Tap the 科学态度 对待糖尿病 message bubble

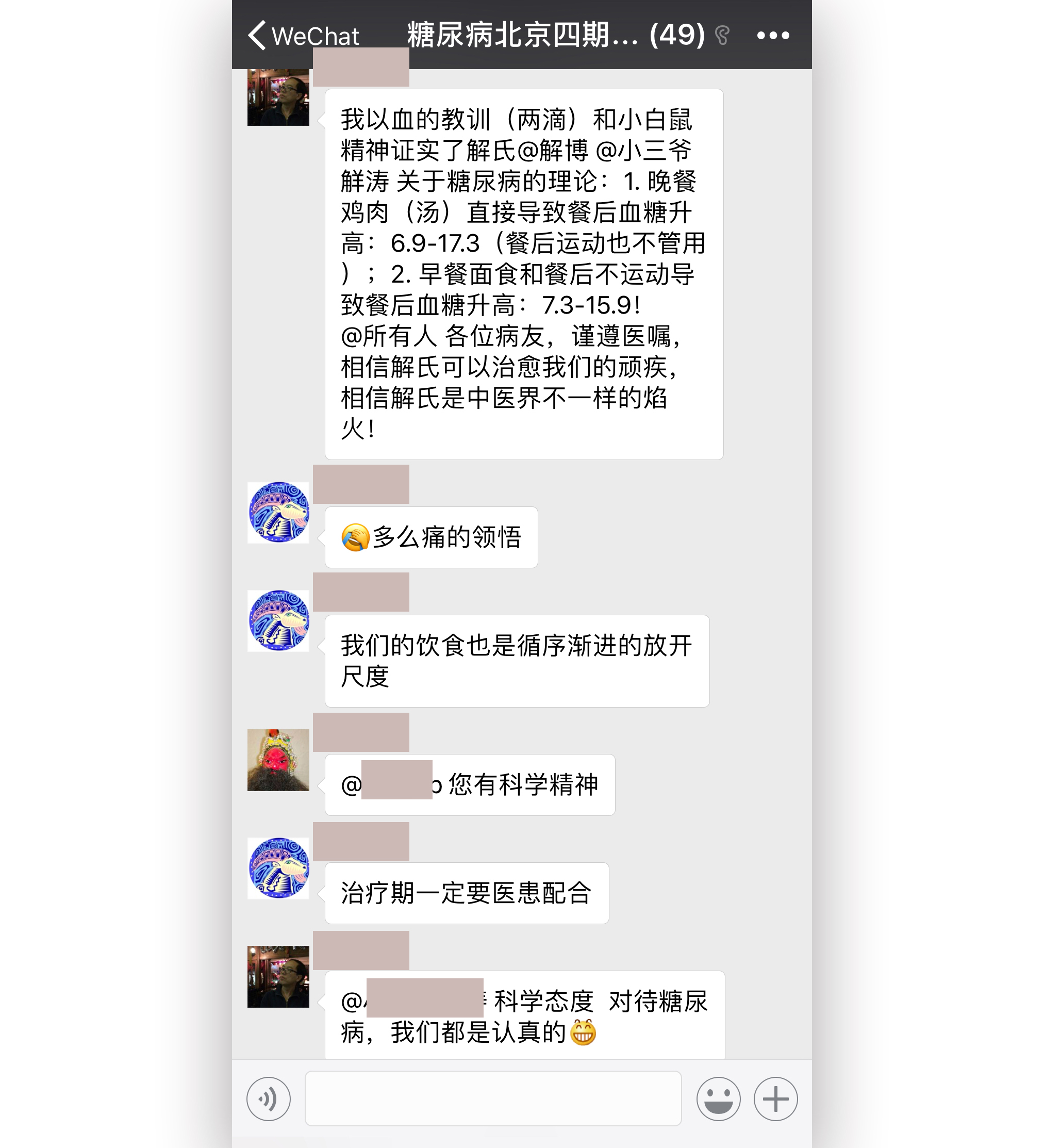pyautogui.click(x=525, y=1015)
